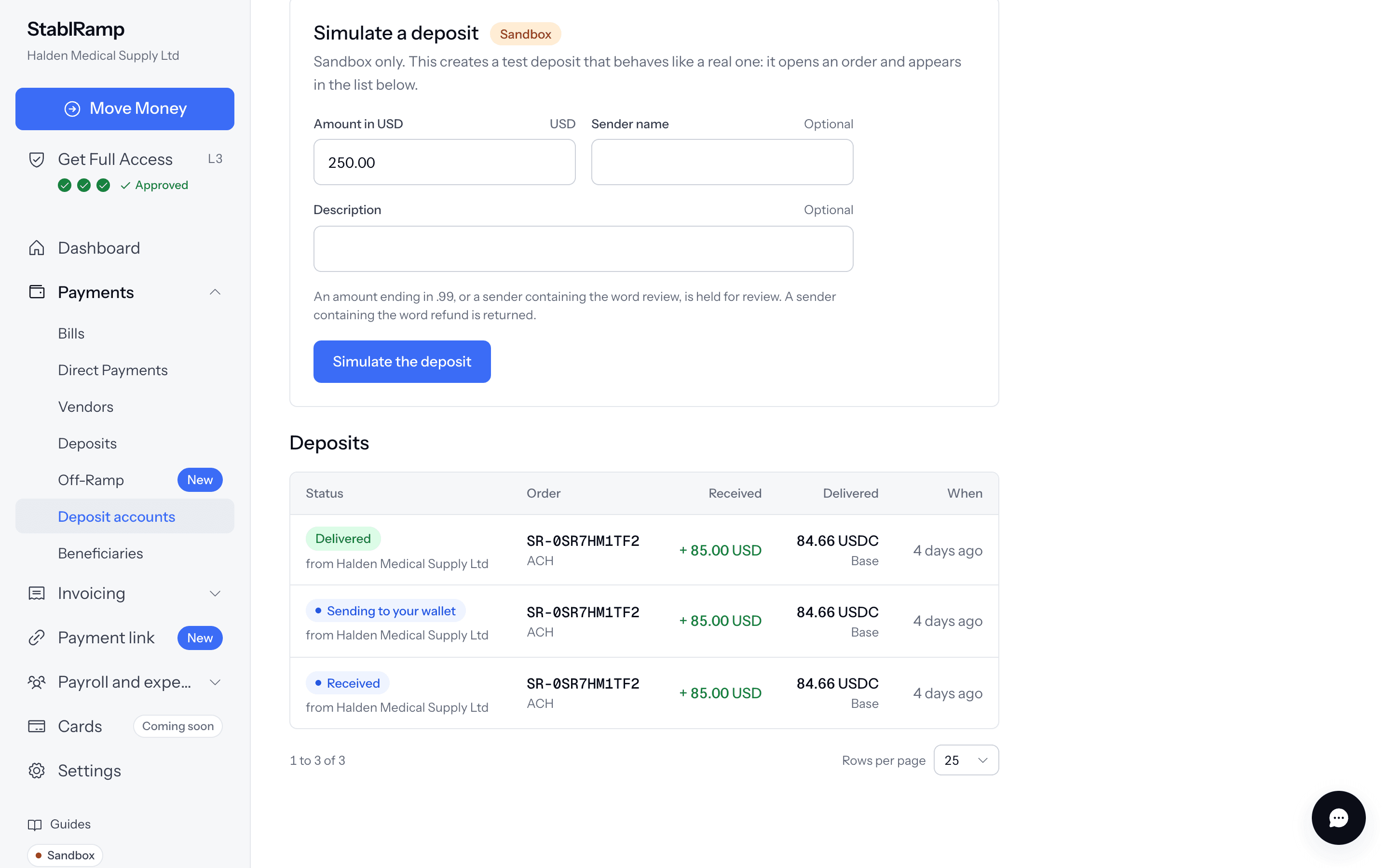This screenshot has width=1389, height=868.
Task: Expand the Invoicing section chevron
Action: click(215, 593)
